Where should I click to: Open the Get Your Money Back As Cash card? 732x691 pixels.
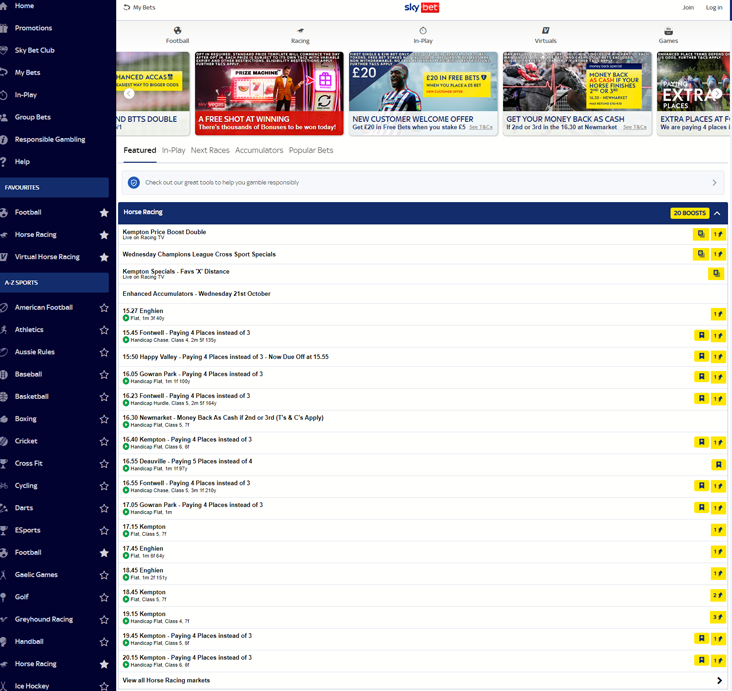(577, 93)
